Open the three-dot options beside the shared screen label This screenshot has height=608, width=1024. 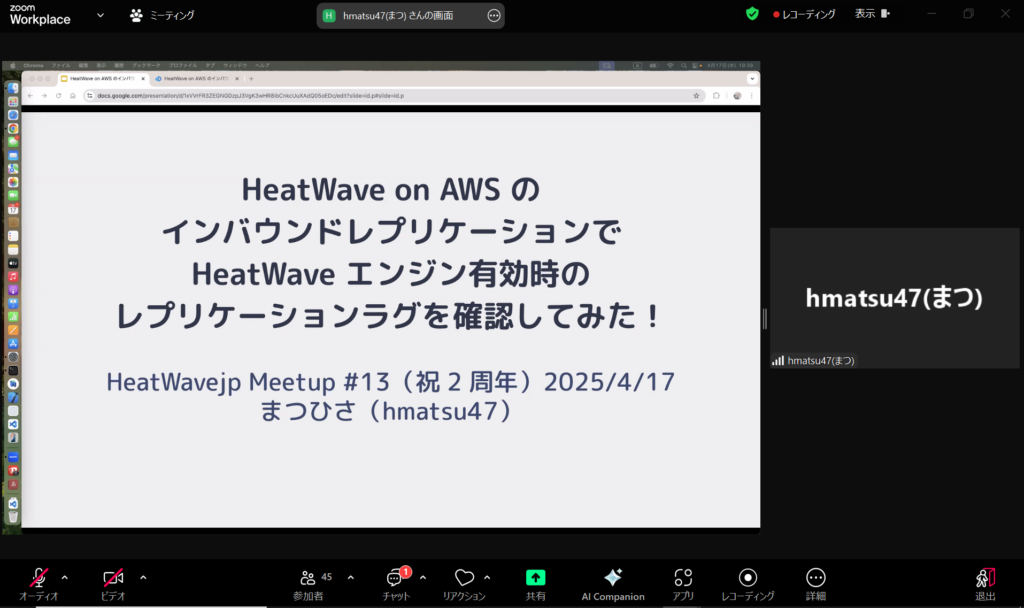point(494,16)
